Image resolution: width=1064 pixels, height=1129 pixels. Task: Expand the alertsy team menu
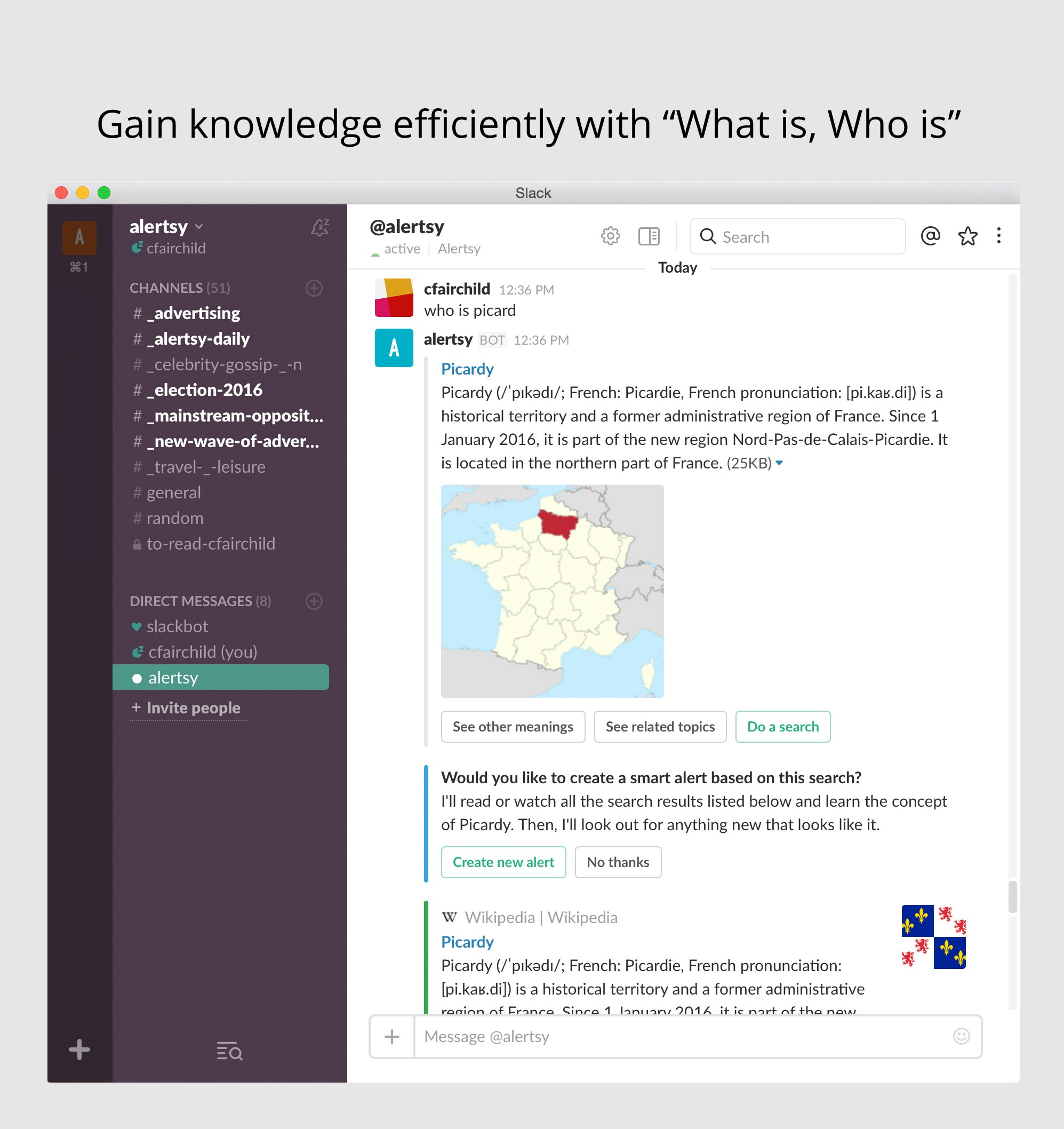(166, 227)
